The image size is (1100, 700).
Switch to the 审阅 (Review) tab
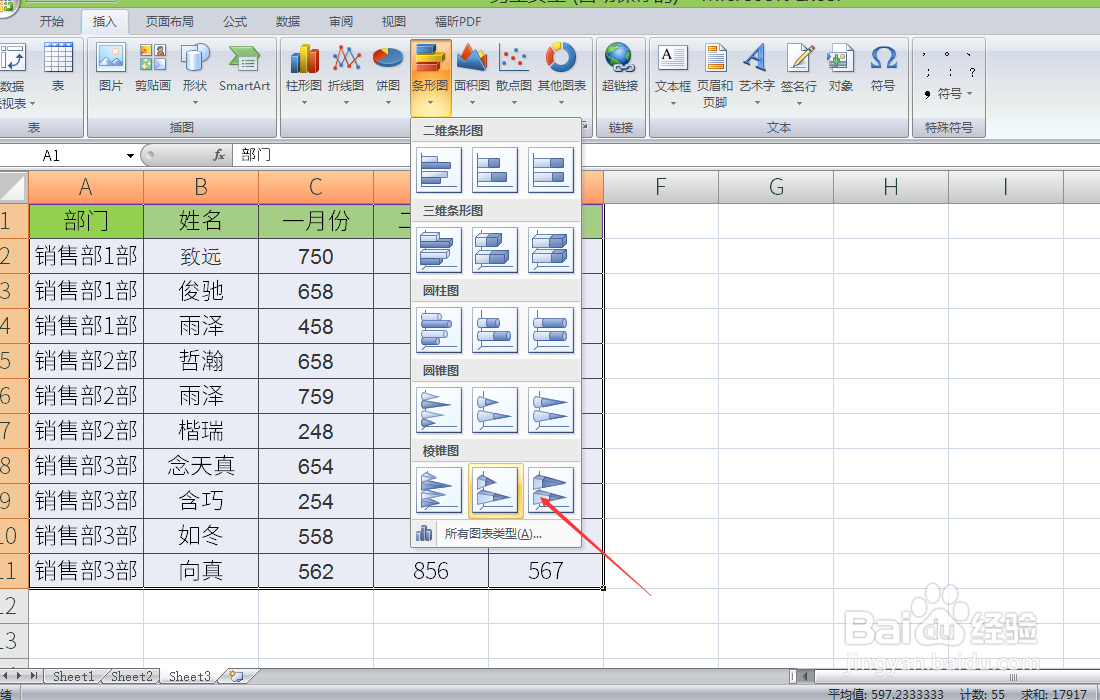(341, 22)
